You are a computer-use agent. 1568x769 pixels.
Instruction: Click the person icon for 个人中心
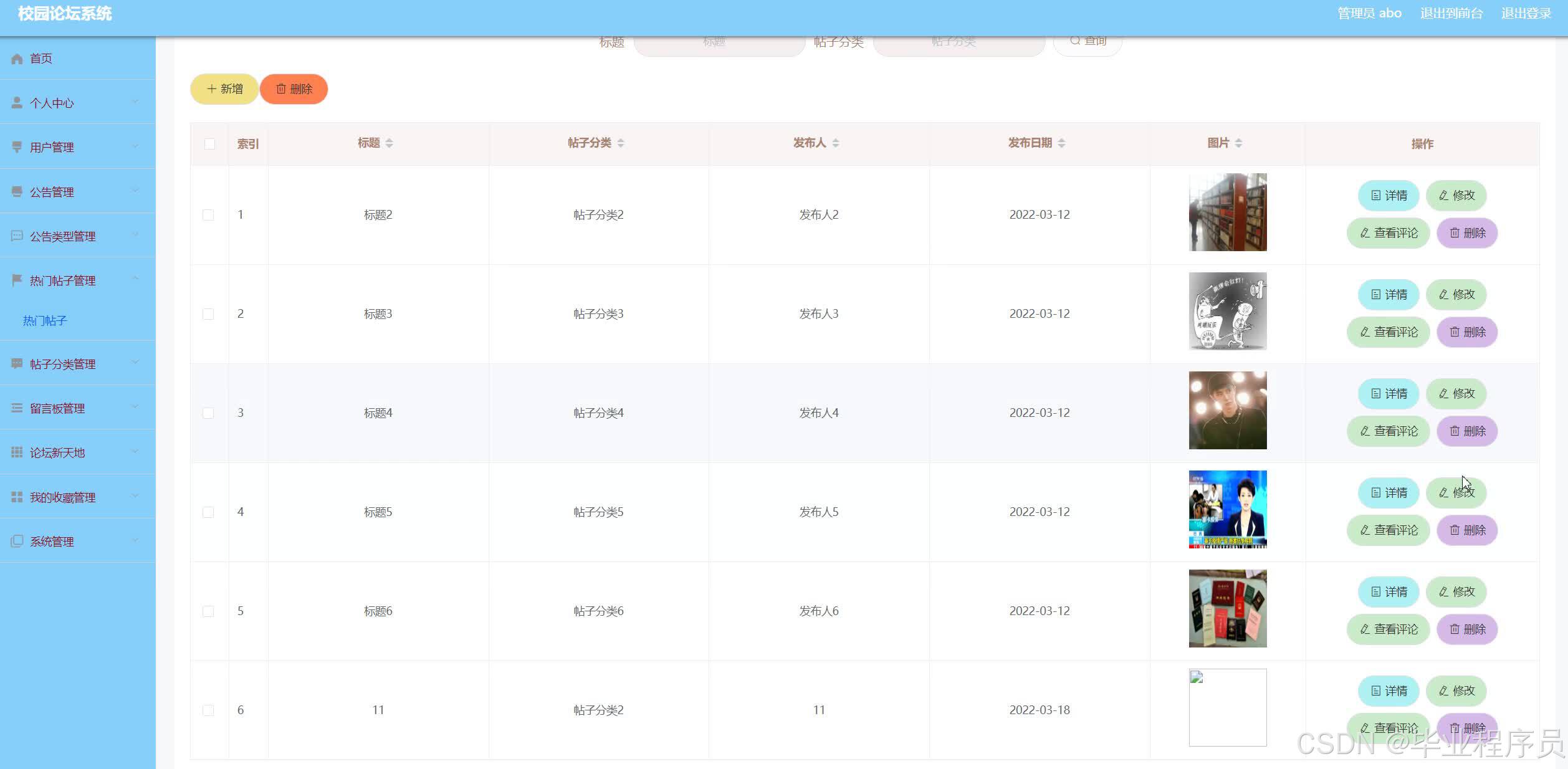tap(17, 103)
